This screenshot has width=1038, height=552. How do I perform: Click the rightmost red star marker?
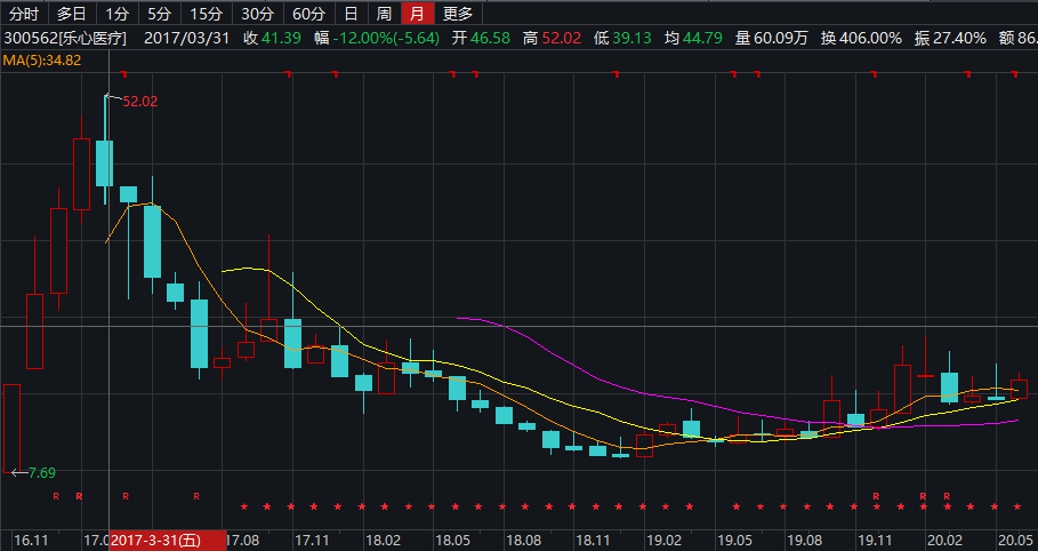[x=1016, y=507]
